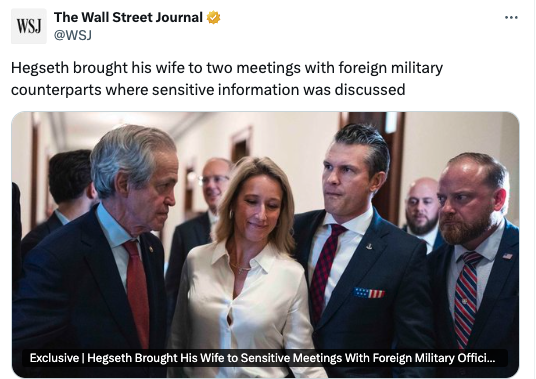
Task: Click the checkered red tie in photo
Action: point(323,270)
